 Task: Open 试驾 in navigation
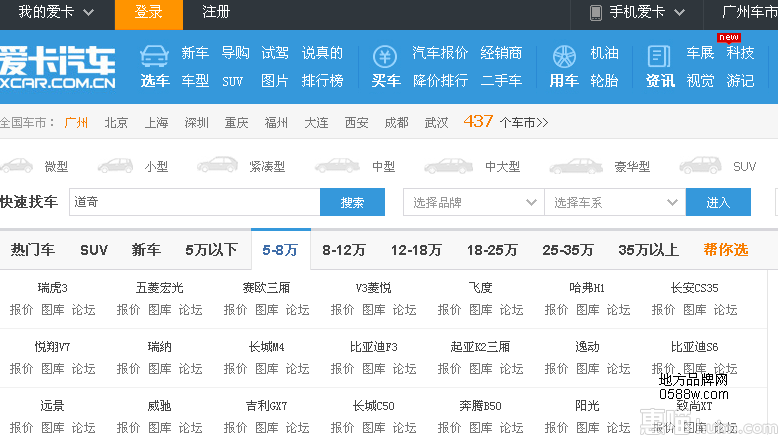tap(275, 53)
